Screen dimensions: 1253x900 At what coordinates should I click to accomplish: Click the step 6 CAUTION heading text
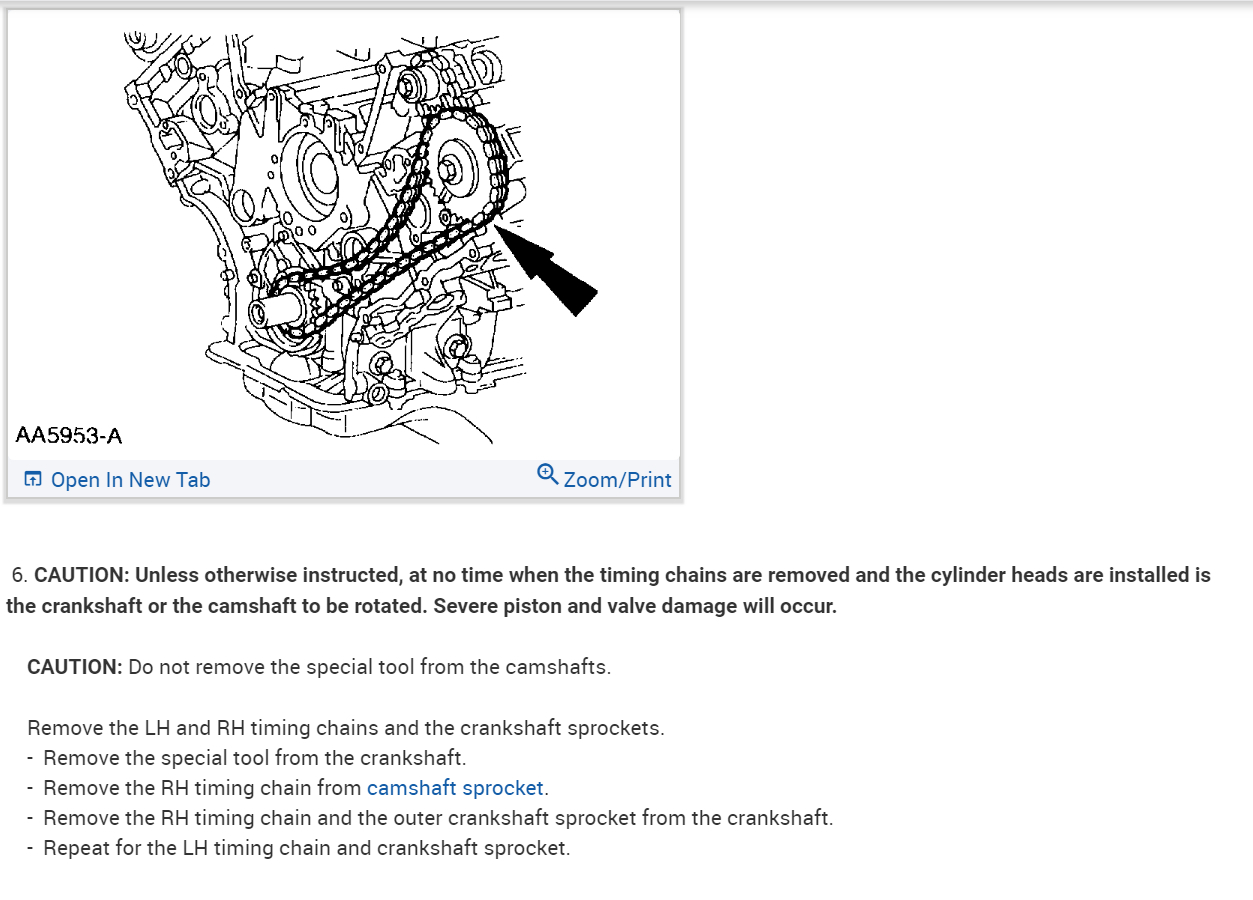[608, 591]
